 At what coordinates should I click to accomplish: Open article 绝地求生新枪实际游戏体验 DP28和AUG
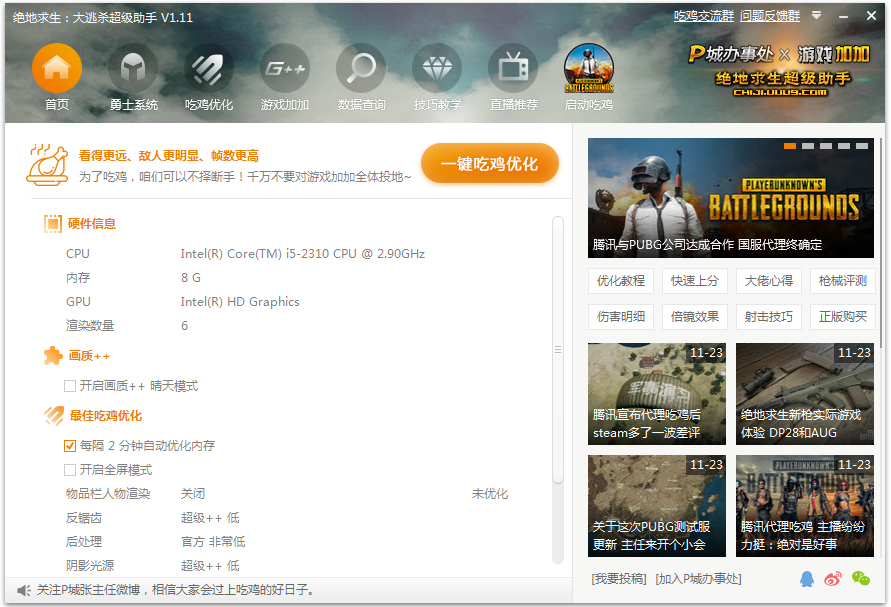point(805,394)
